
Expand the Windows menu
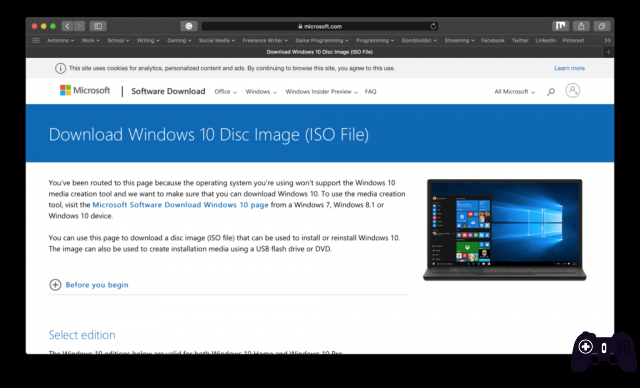pyautogui.click(x=261, y=92)
